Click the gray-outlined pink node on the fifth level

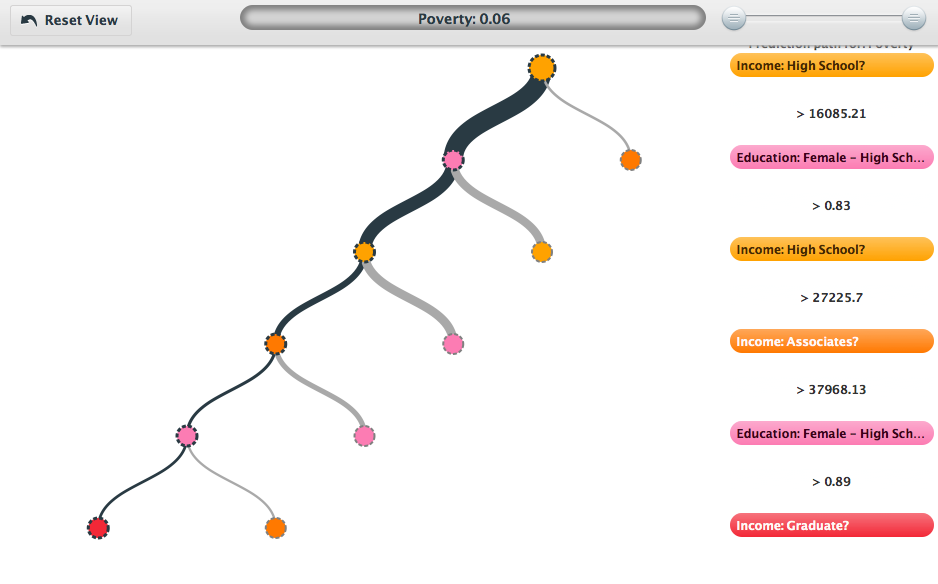point(364,436)
